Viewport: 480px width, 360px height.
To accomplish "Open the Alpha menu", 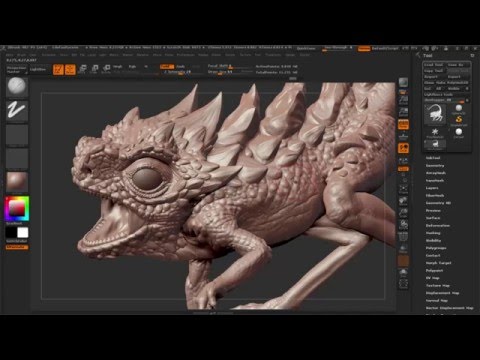I will (10, 55).
